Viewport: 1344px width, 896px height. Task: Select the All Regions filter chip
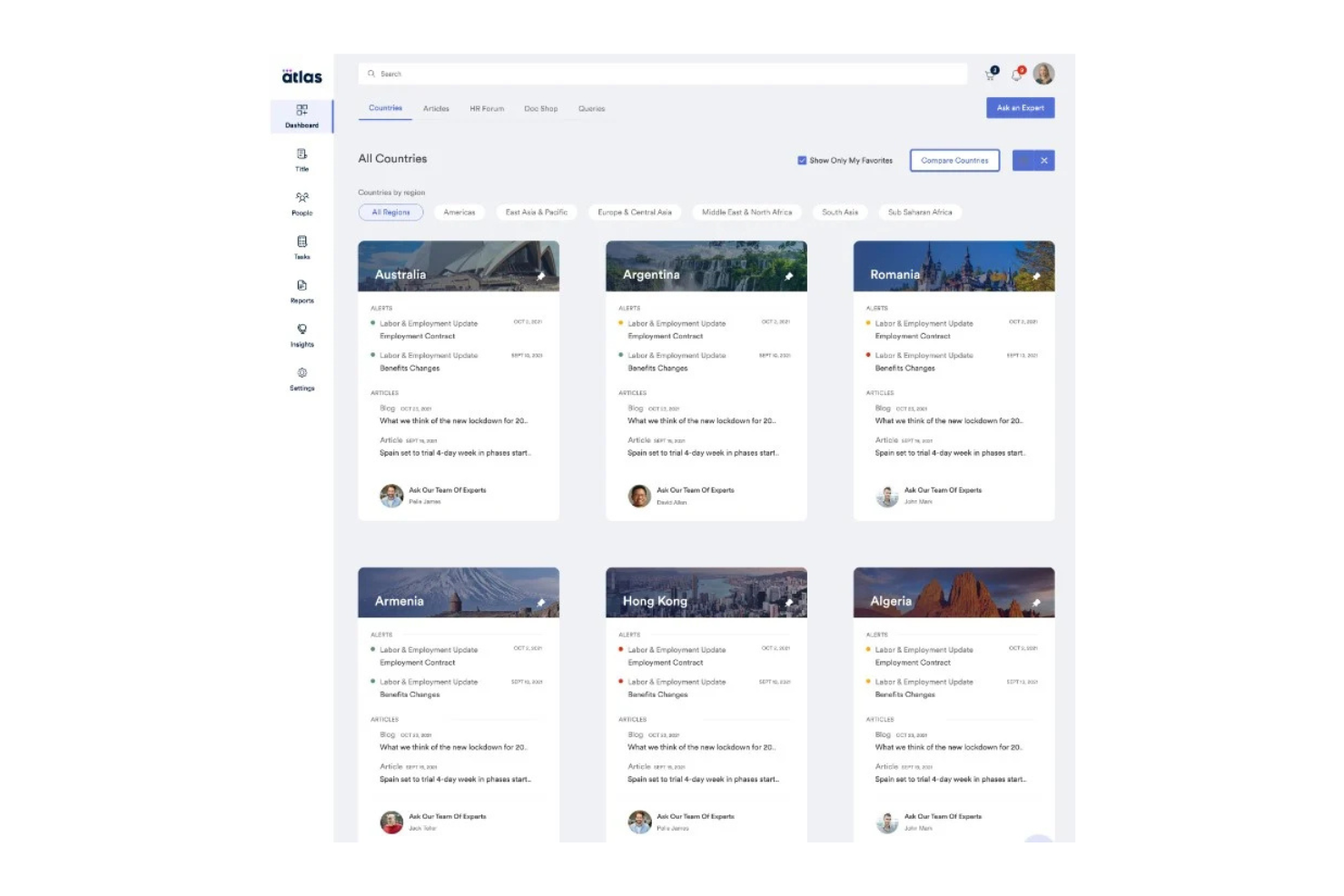(x=390, y=212)
